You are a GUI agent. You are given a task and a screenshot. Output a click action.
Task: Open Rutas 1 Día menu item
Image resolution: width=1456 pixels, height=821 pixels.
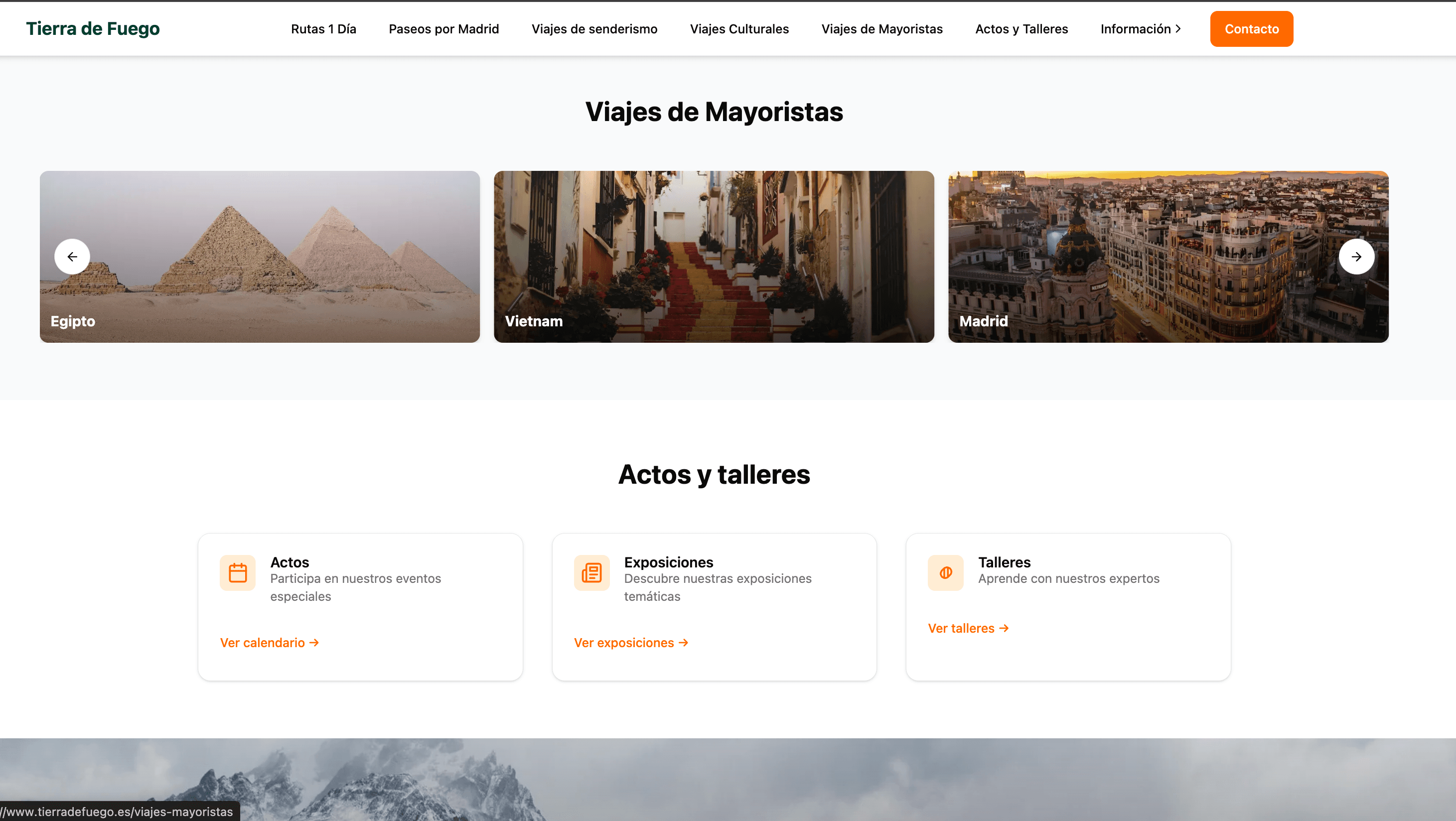pos(323,29)
